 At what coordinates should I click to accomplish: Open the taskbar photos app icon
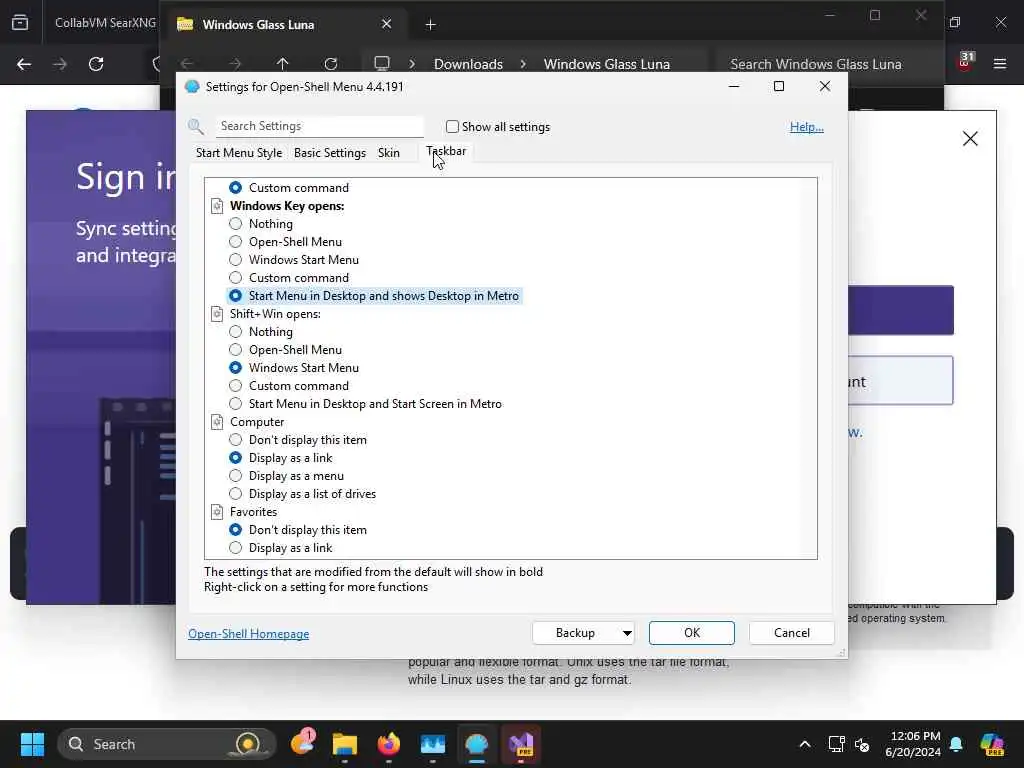click(432, 744)
